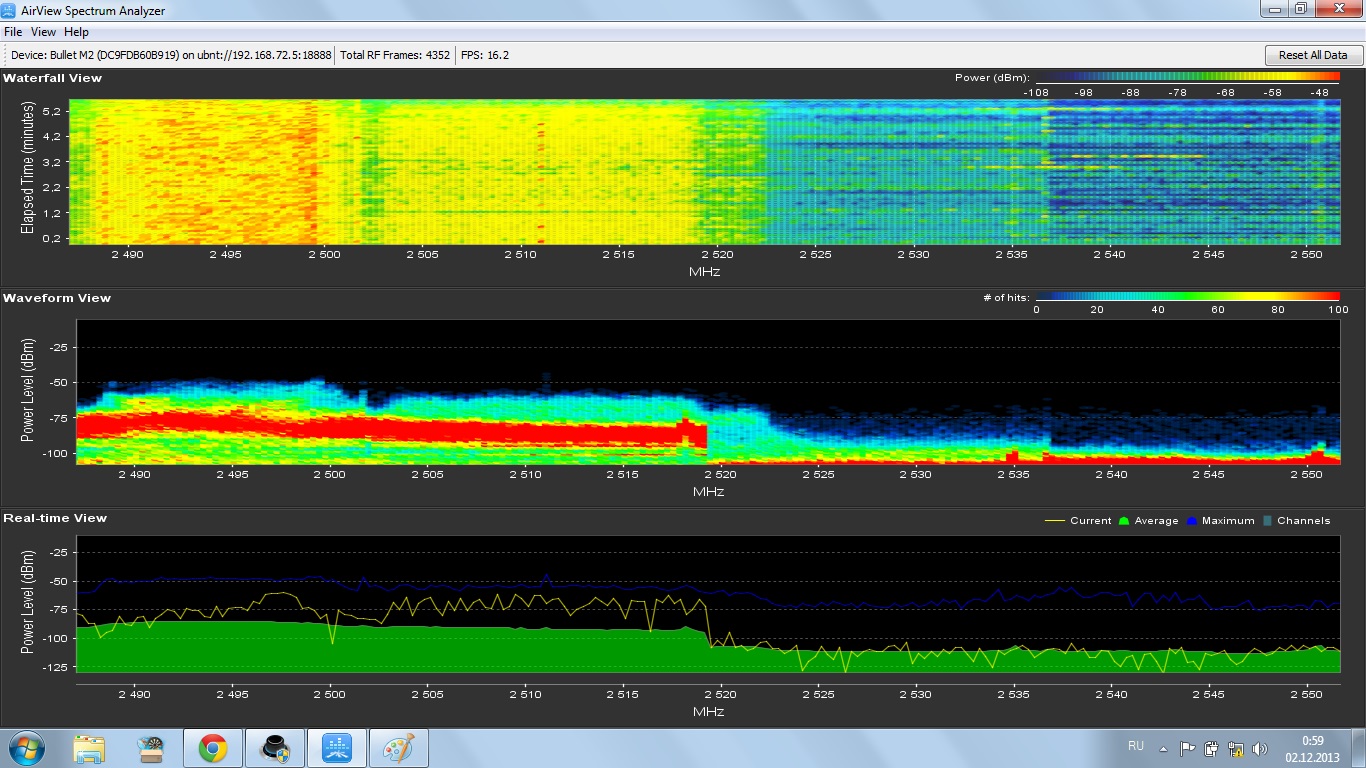The height and width of the screenshot is (768, 1366).
Task: Open the black hat app with shield
Action: pos(275,748)
